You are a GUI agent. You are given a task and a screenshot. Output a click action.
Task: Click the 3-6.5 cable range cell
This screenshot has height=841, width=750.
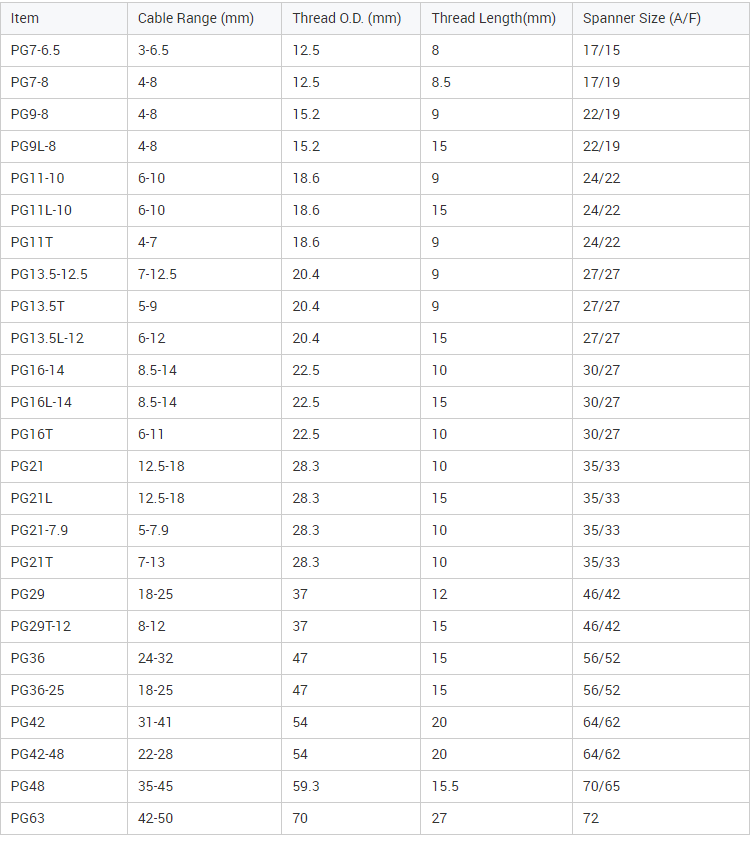coord(153,50)
